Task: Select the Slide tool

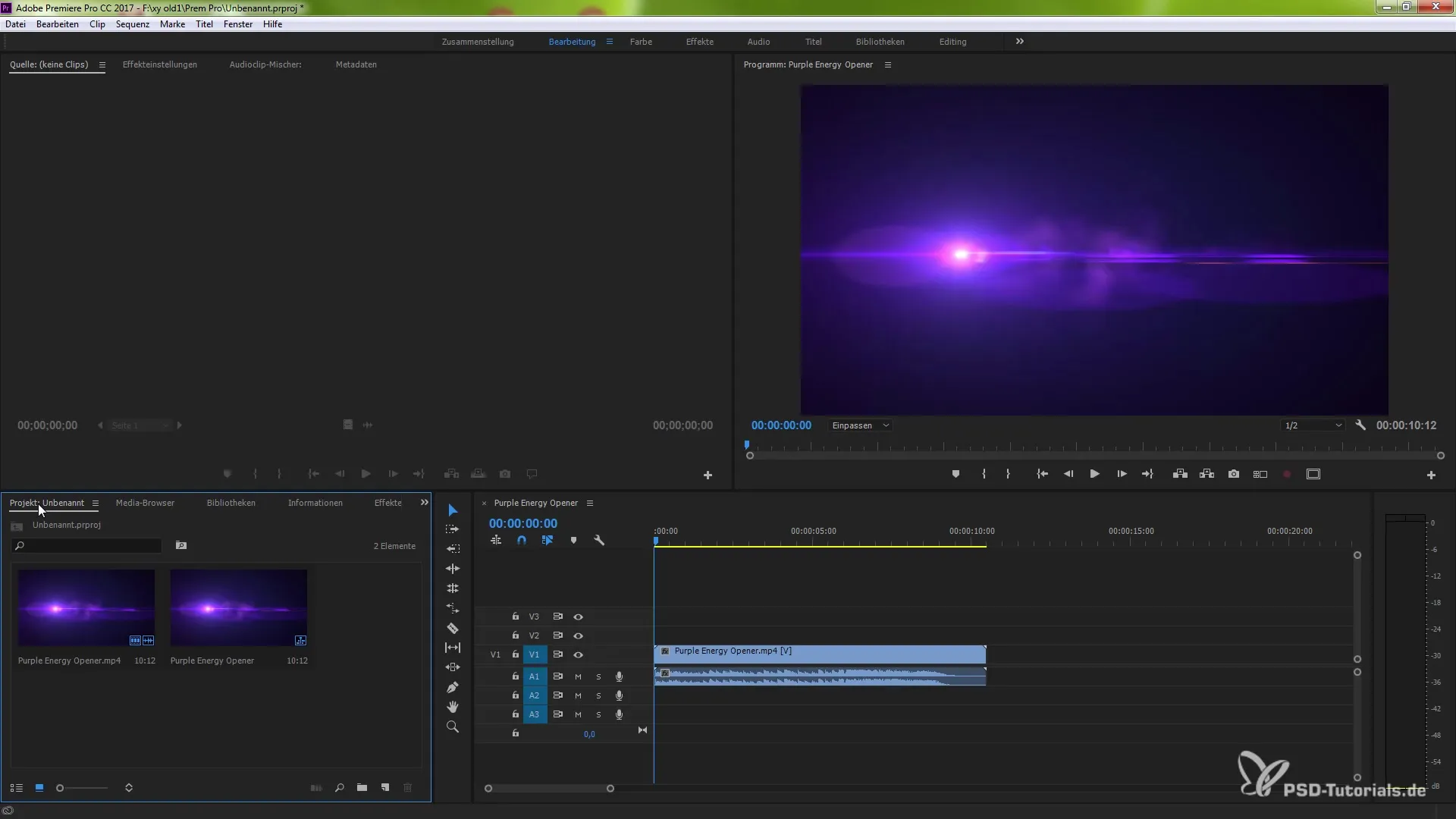Action: (x=453, y=667)
